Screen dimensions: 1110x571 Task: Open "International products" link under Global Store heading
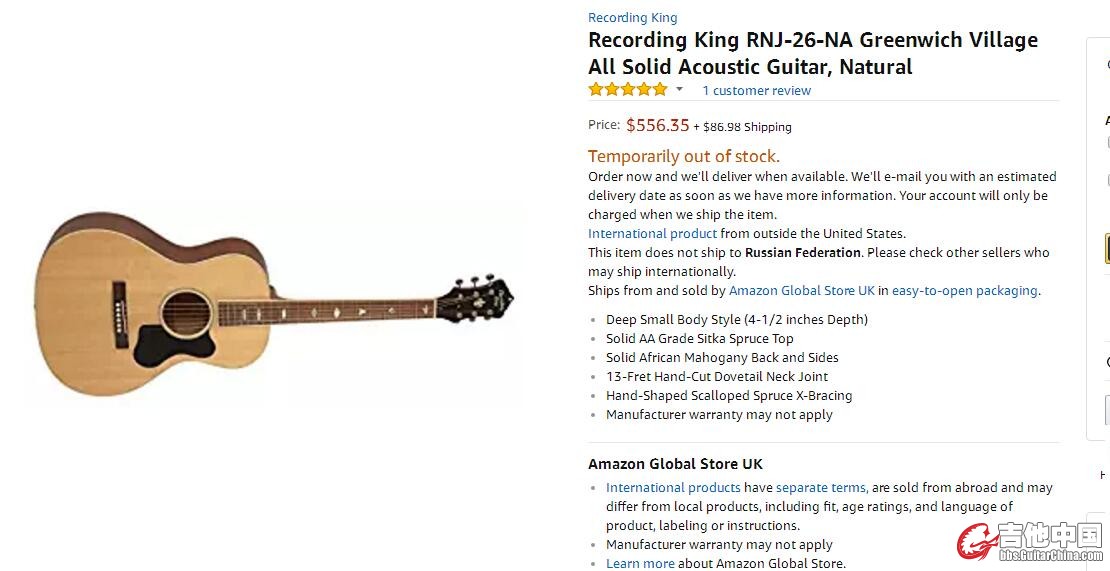coord(673,488)
